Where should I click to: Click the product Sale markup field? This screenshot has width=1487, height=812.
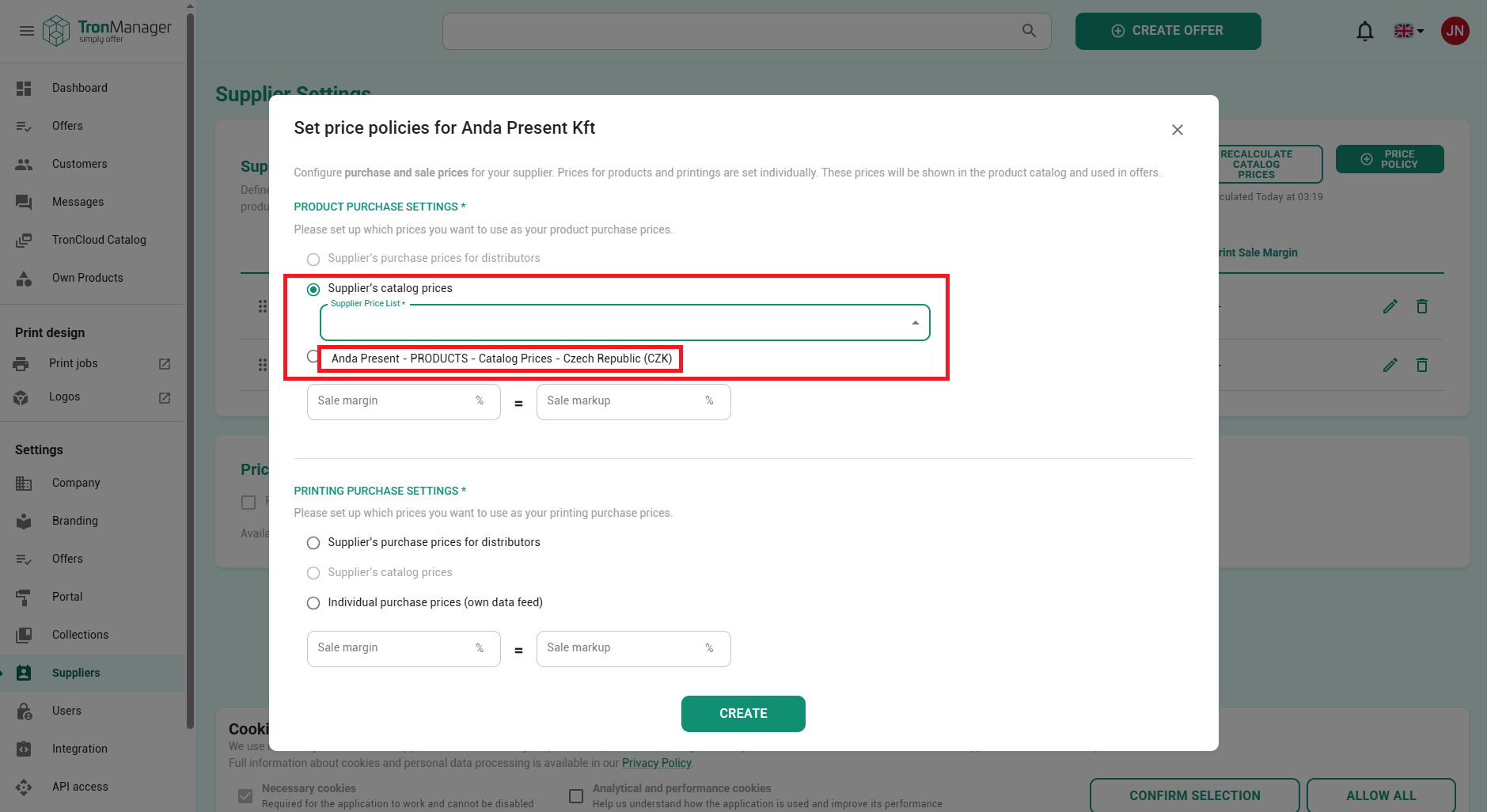(x=633, y=401)
